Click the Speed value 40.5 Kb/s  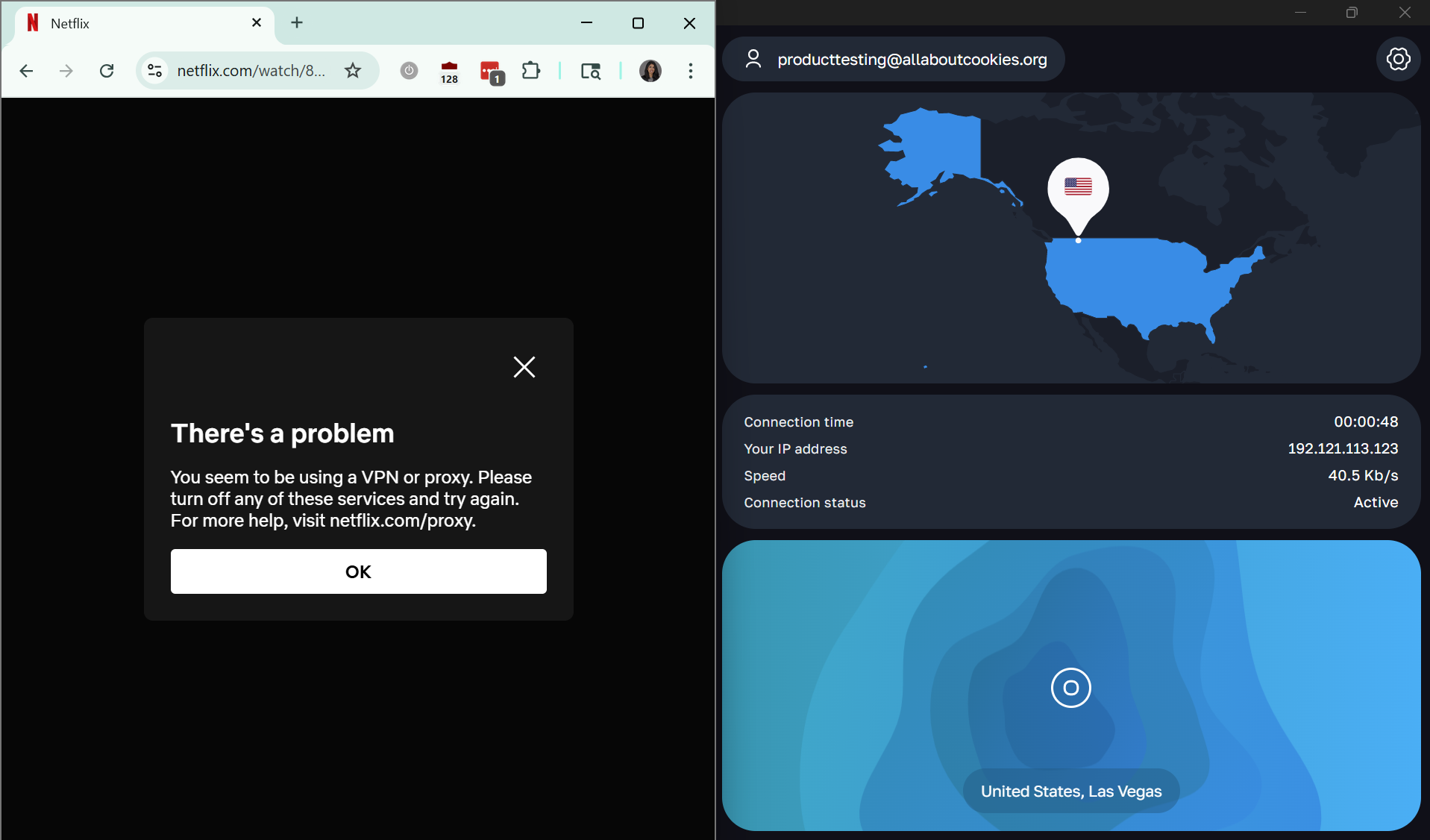[1363, 475]
